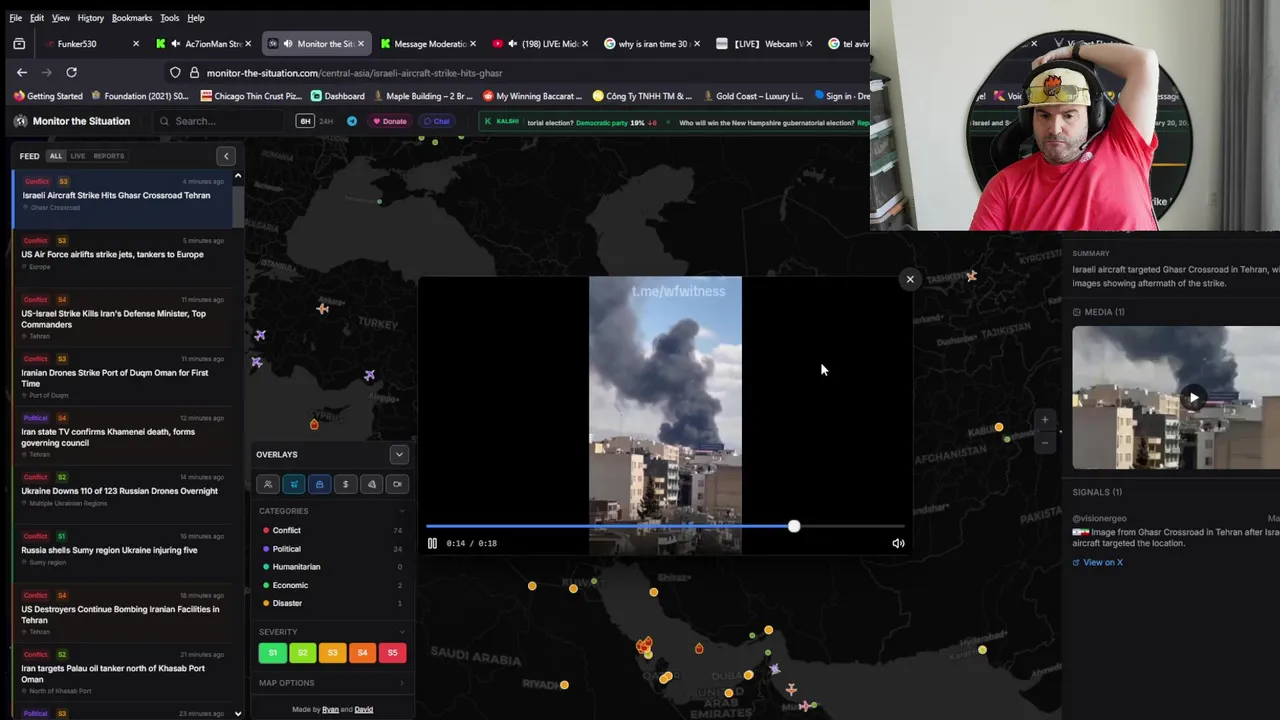This screenshot has height=720, width=1280.
Task: Open the Bookmarks menu
Action: pos(132,18)
